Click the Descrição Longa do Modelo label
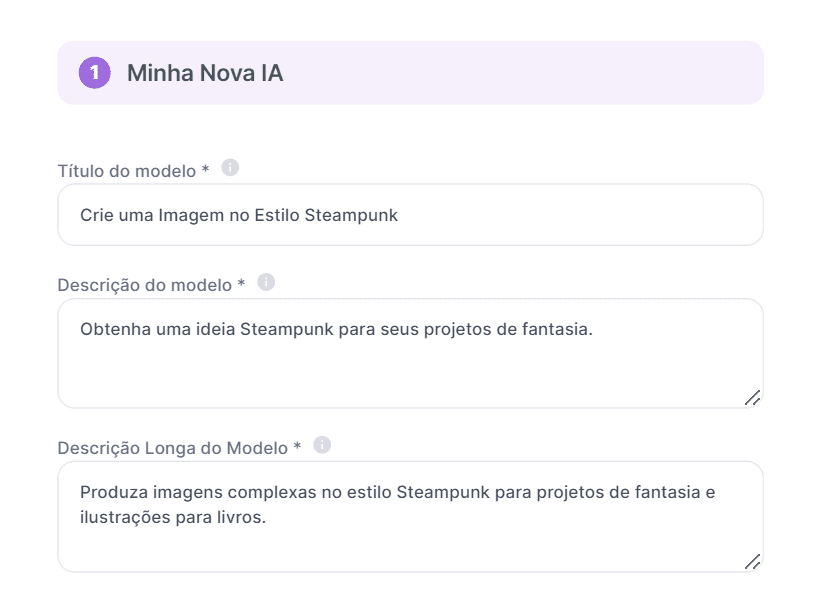This screenshot has width=820, height=593. [x=179, y=448]
